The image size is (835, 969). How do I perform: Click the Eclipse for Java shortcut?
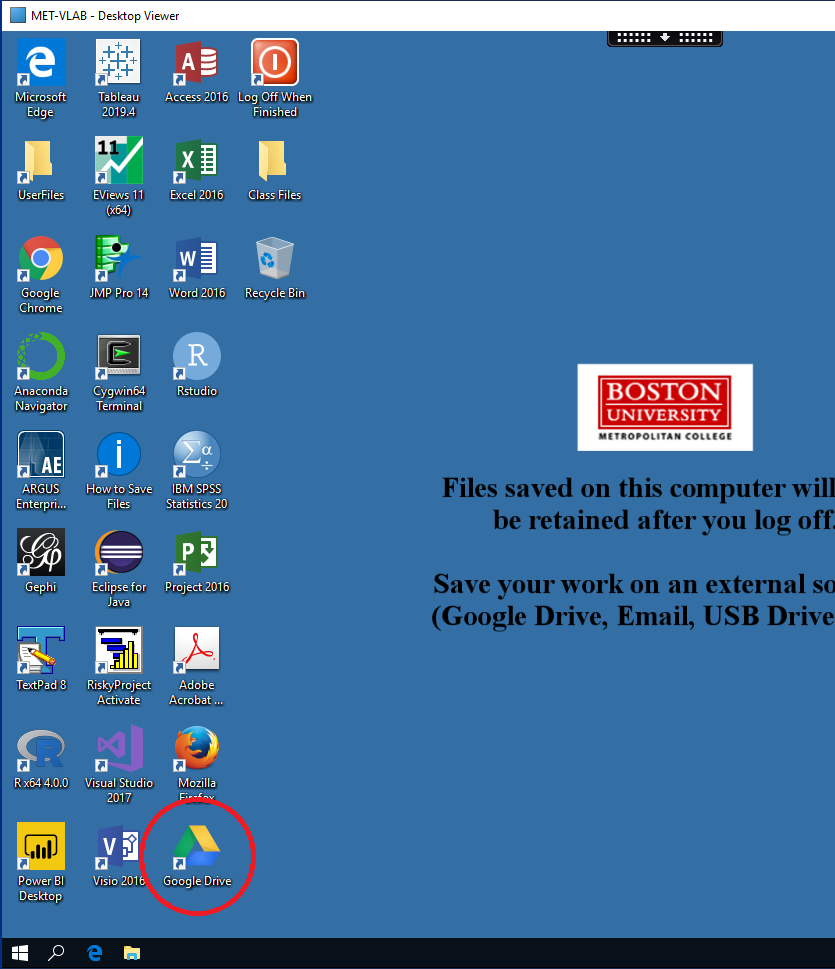coord(118,553)
